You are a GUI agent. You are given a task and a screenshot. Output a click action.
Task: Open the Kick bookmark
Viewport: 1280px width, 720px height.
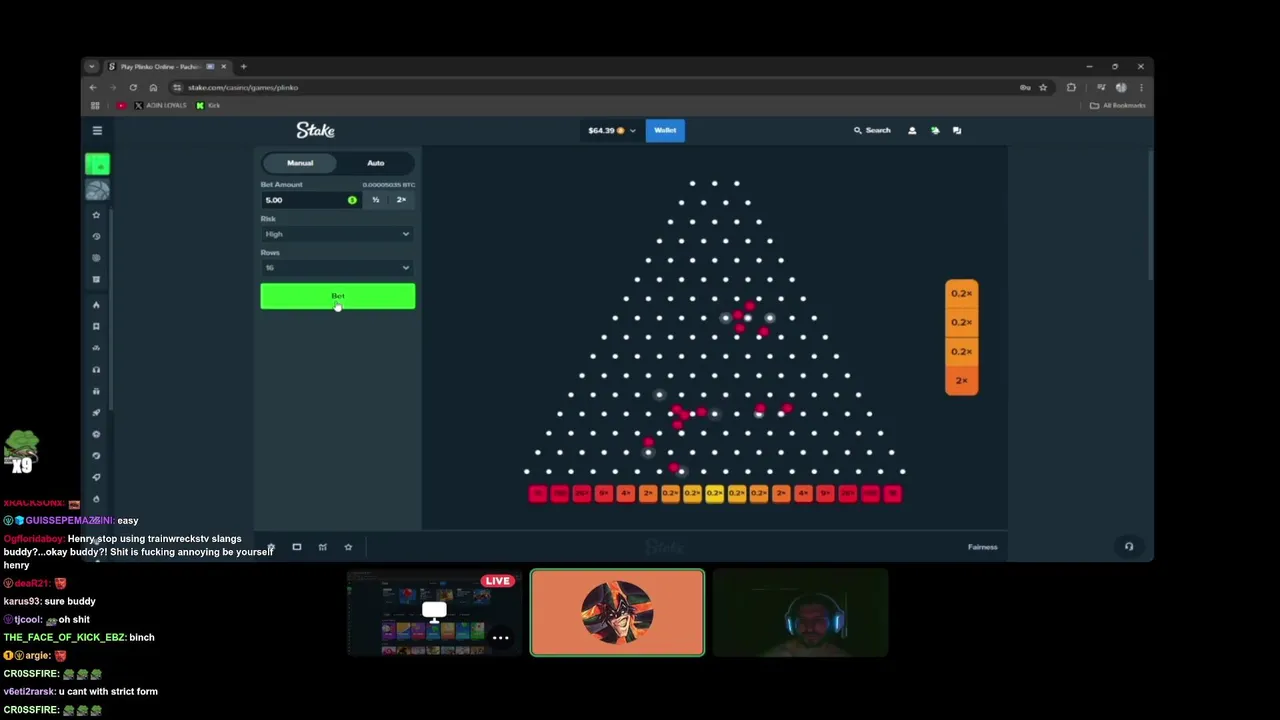208,105
